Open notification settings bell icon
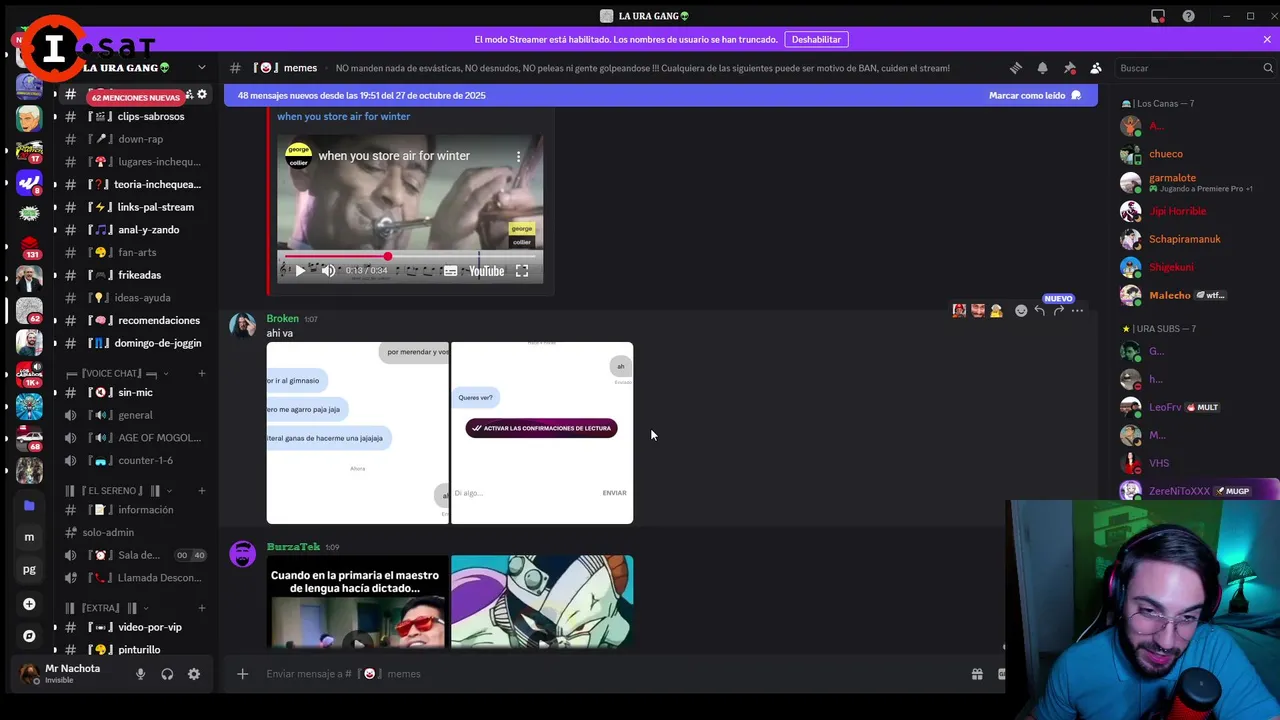Viewport: 1280px width, 720px height. [1042, 68]
